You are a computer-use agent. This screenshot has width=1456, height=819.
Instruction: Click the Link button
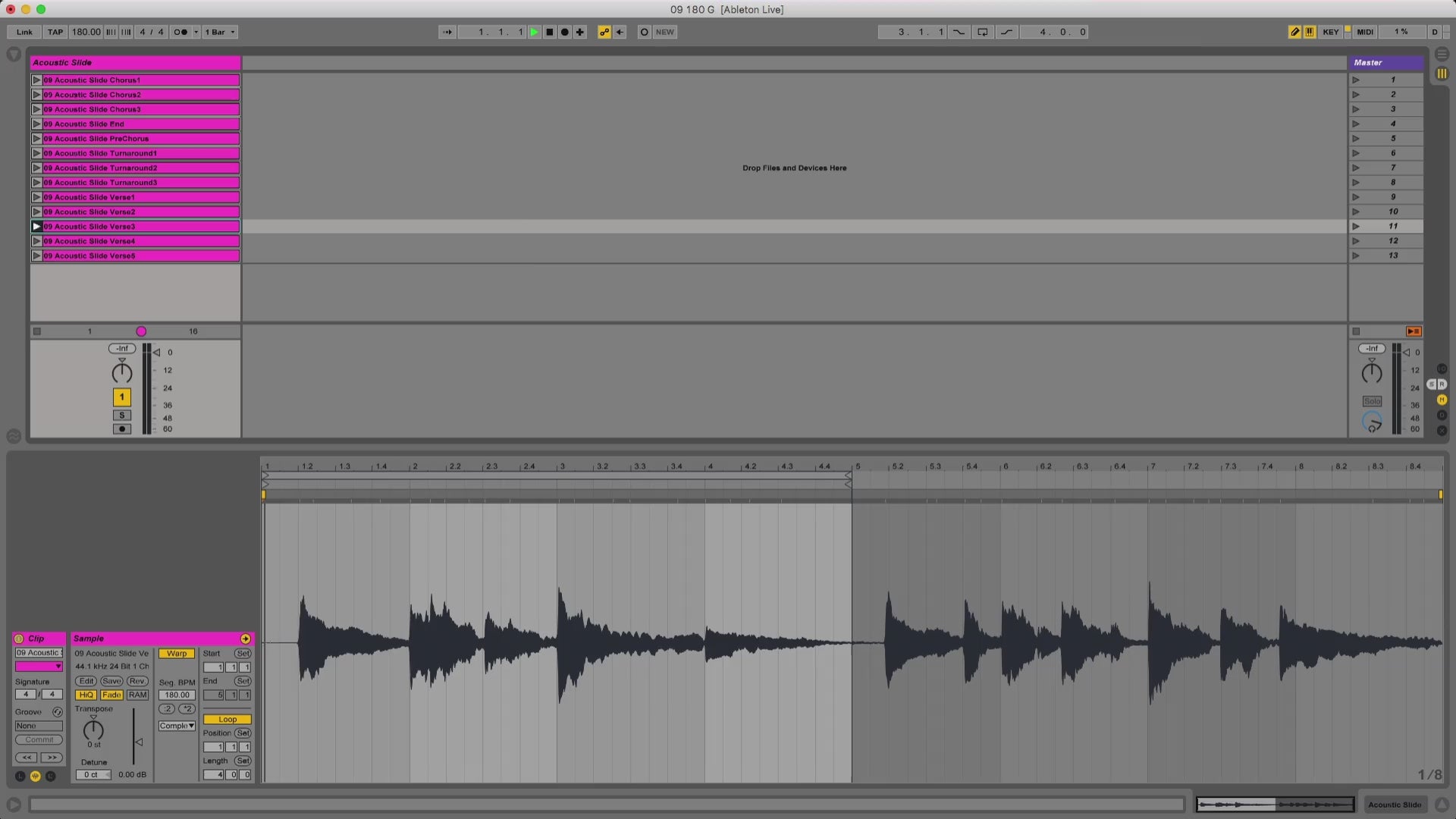[24, 32]
